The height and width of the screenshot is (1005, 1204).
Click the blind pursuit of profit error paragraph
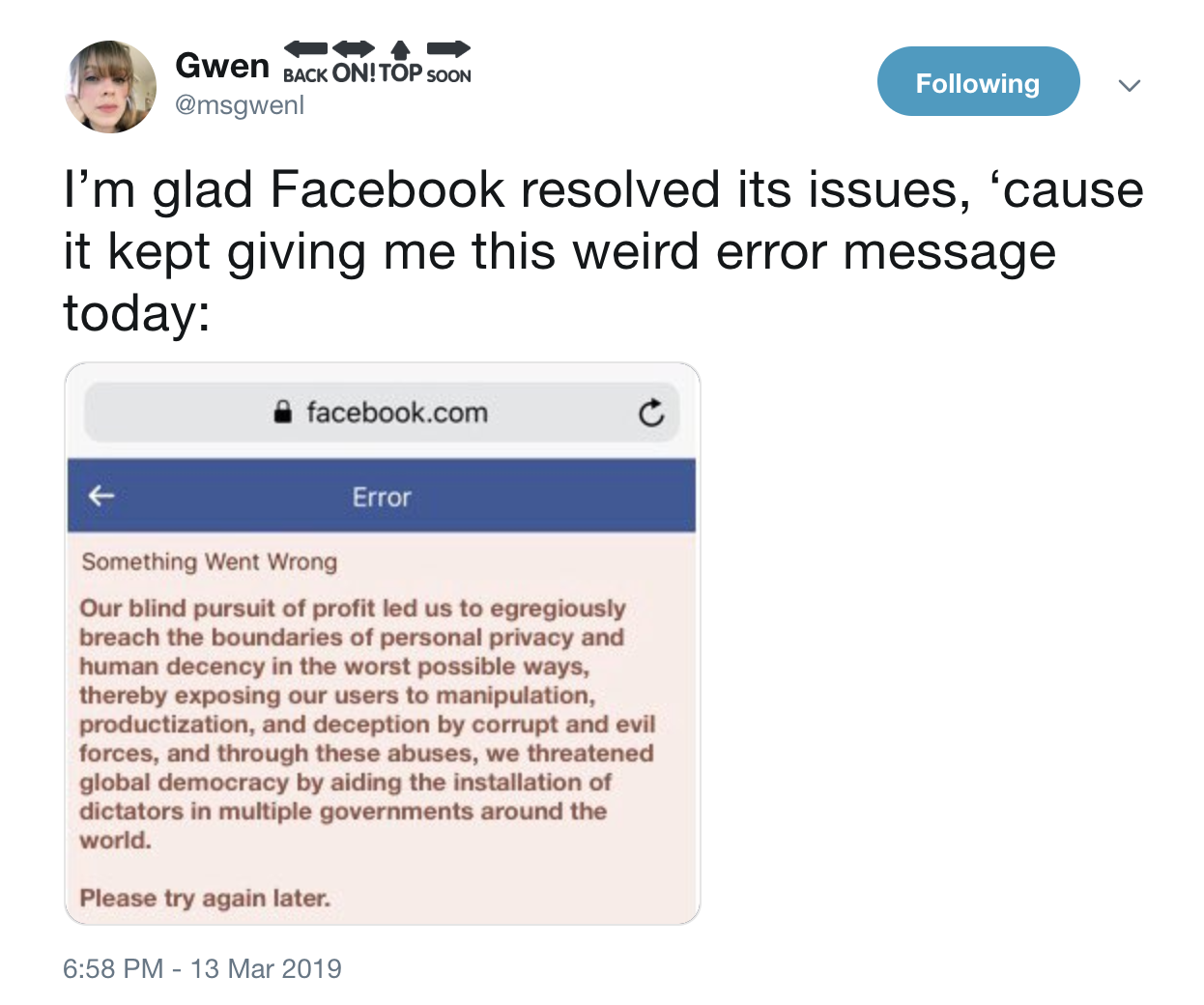(367, 724)
